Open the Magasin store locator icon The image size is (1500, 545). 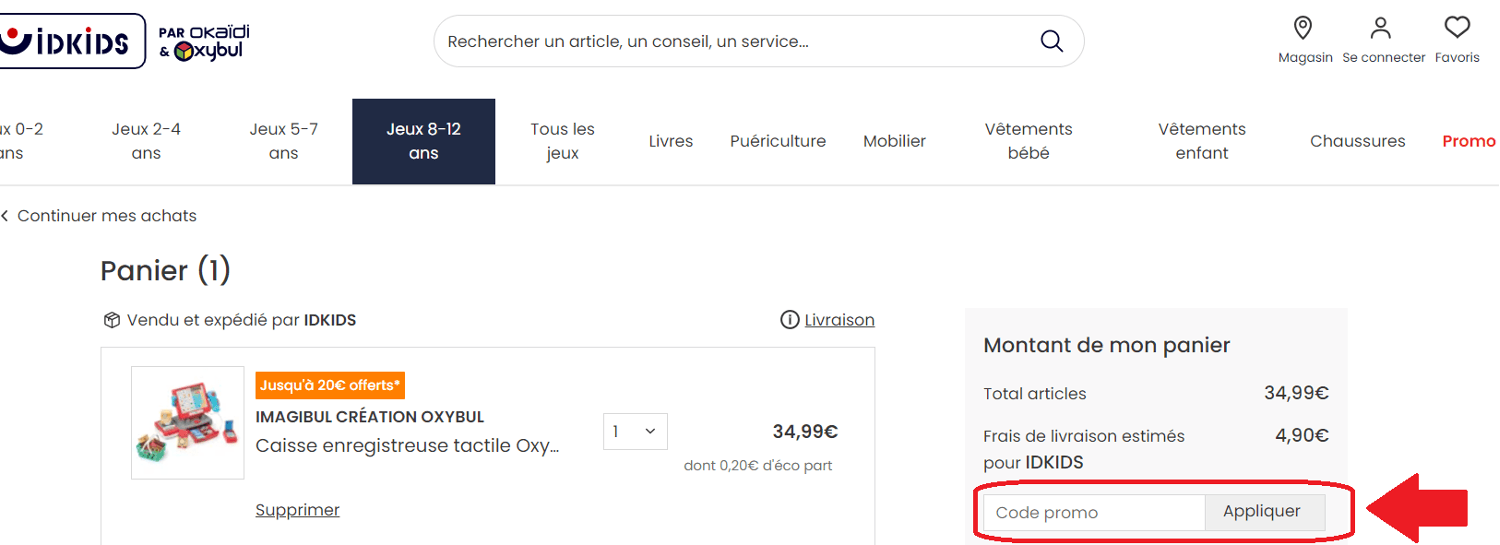[1303, 27]
